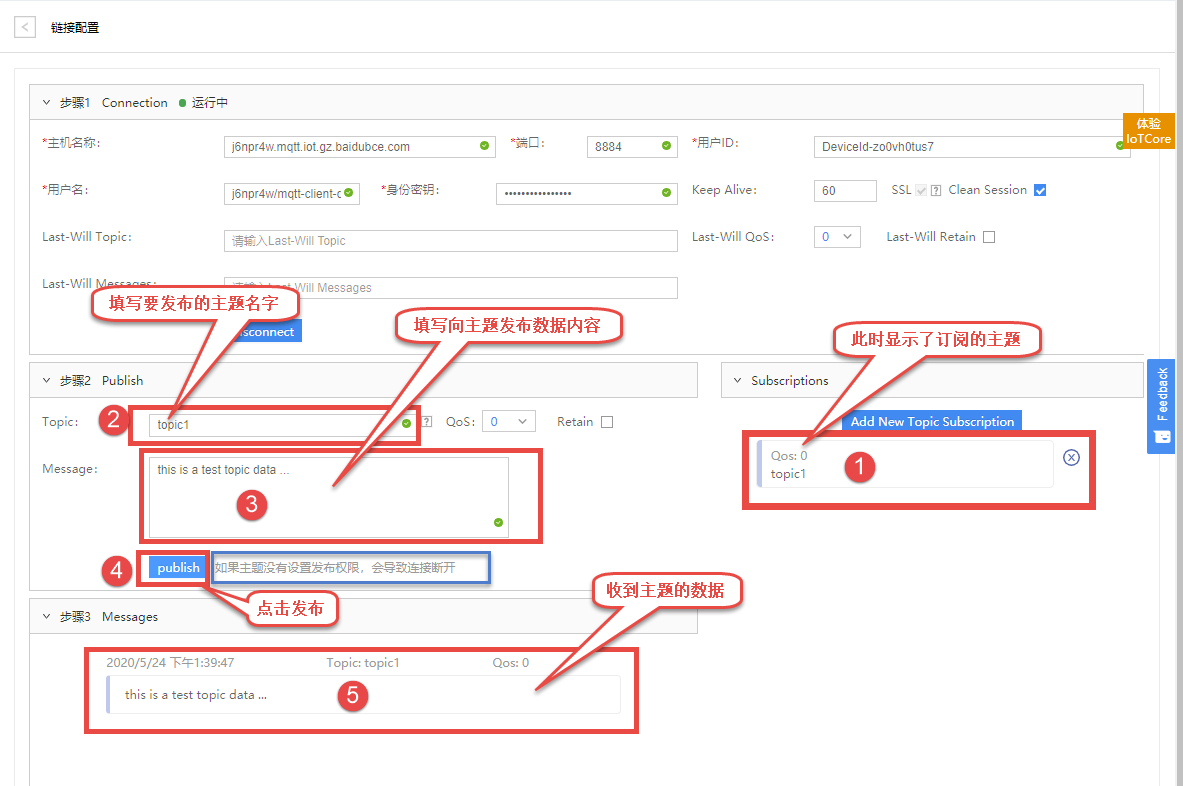1183x786 pixels.
Task: Enable the Retain checkbox in Publish
Action: [607, 422]
